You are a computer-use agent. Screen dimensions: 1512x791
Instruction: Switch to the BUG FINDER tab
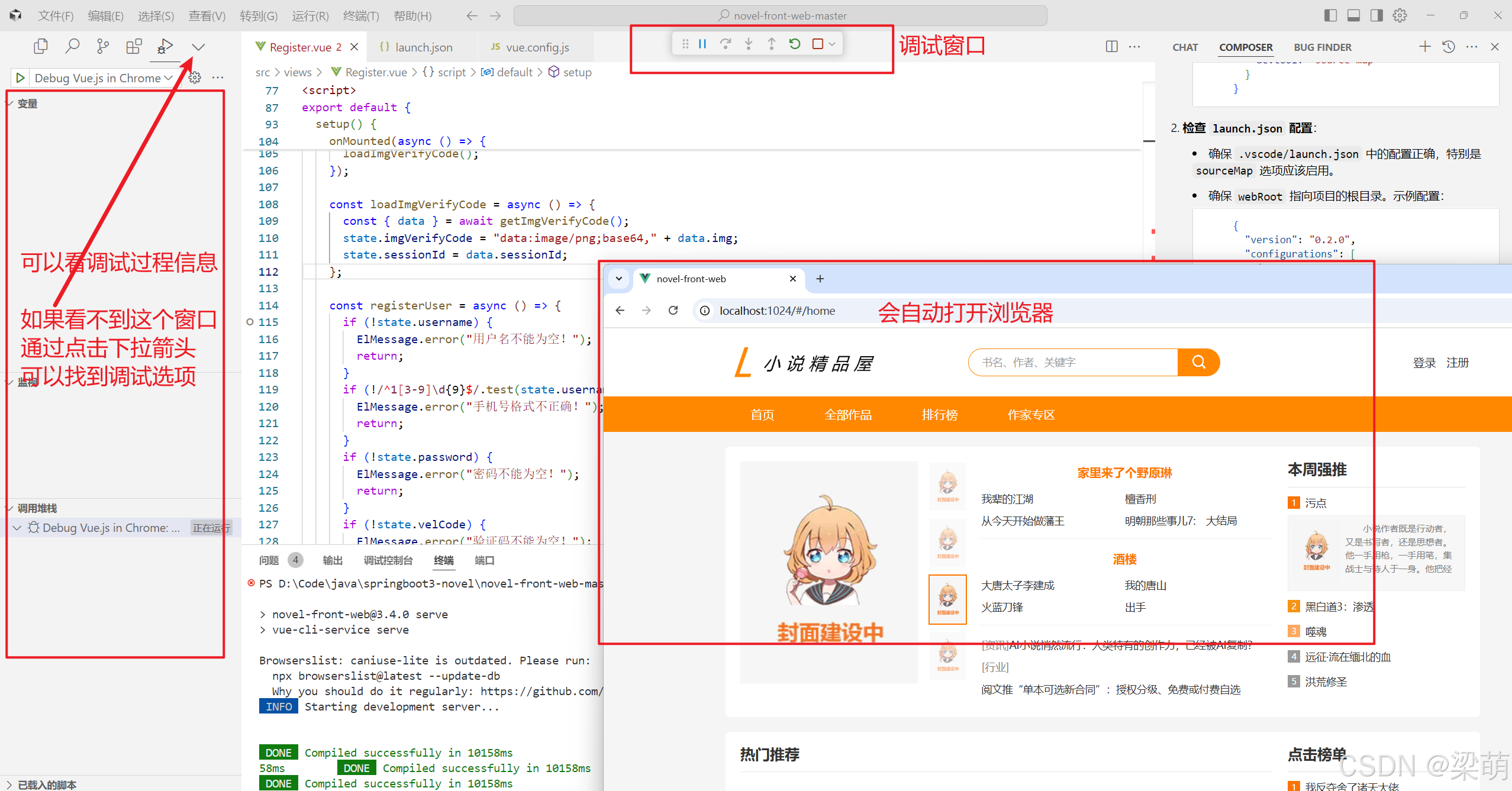[x=1322, y=47]
